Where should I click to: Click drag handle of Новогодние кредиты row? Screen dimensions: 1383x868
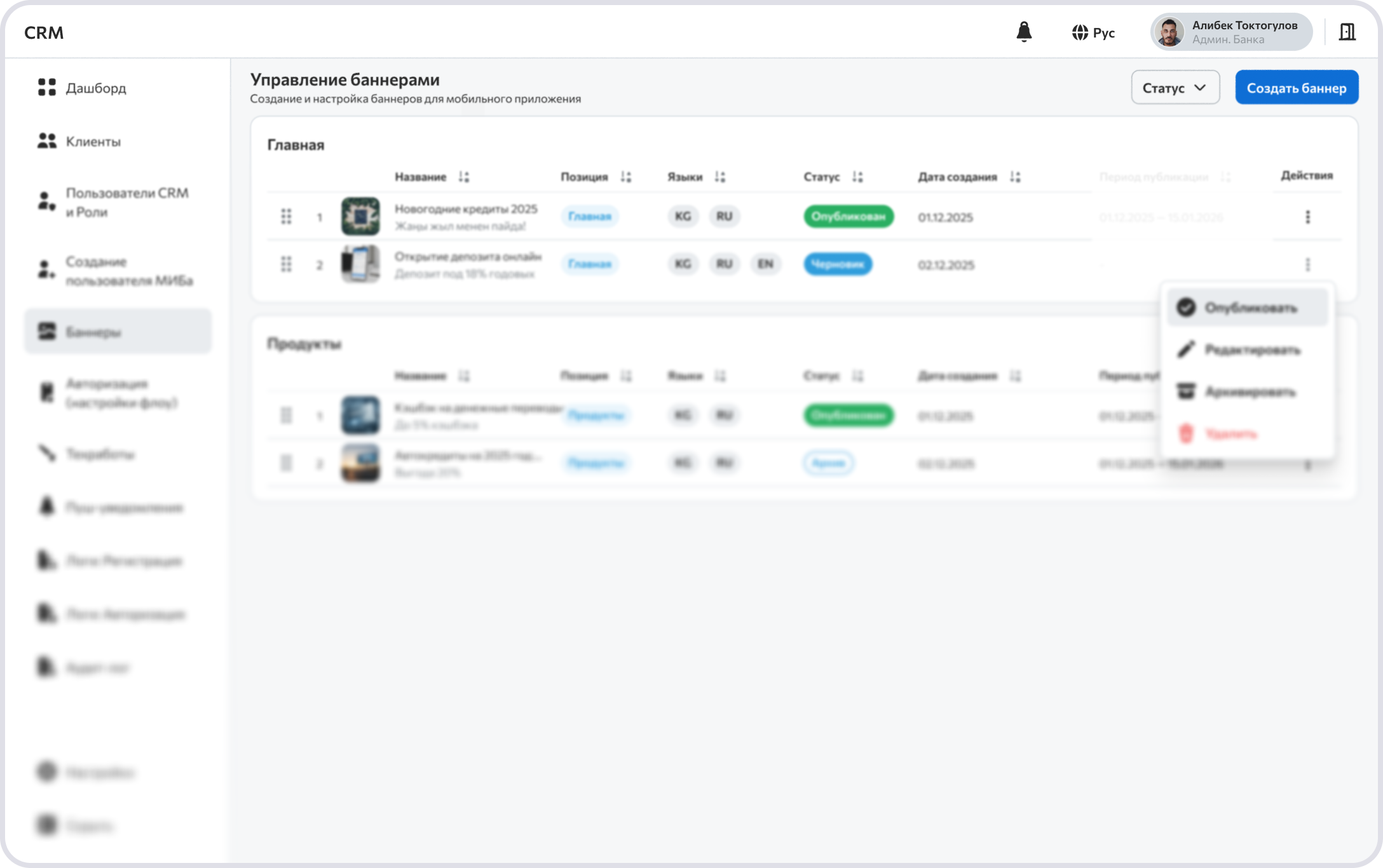point(286,217)
